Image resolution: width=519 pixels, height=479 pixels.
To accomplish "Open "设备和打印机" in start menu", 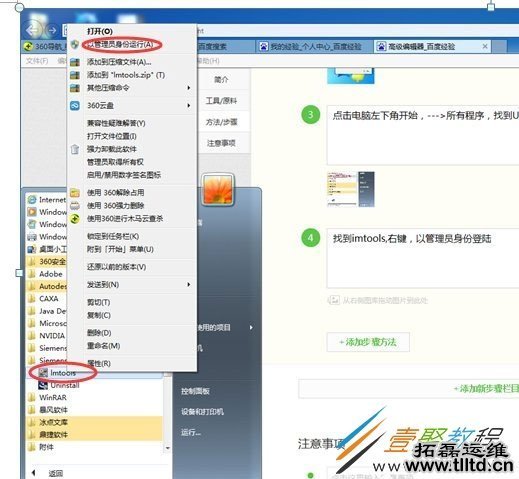I will [x=202, y=412].
